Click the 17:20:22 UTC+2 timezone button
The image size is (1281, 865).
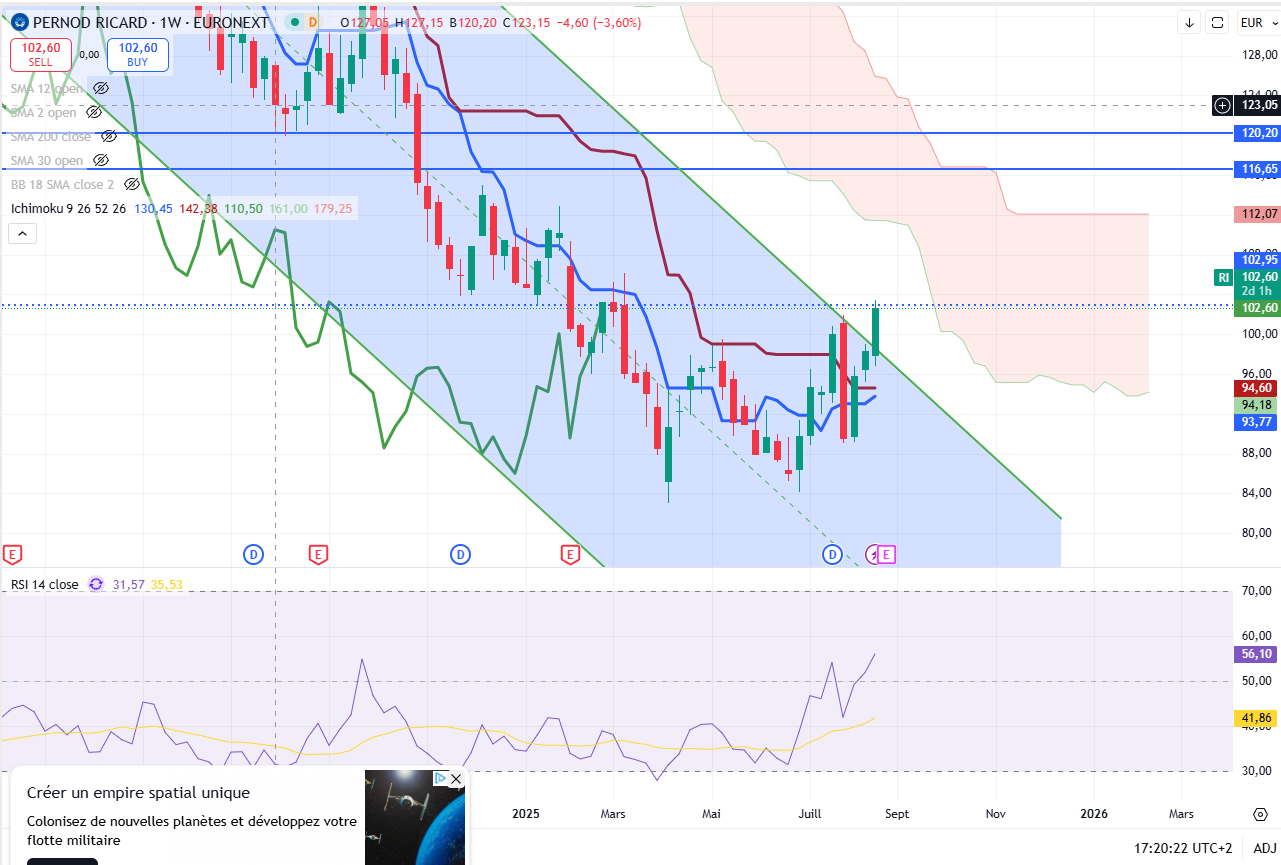tap(1183, 848)
